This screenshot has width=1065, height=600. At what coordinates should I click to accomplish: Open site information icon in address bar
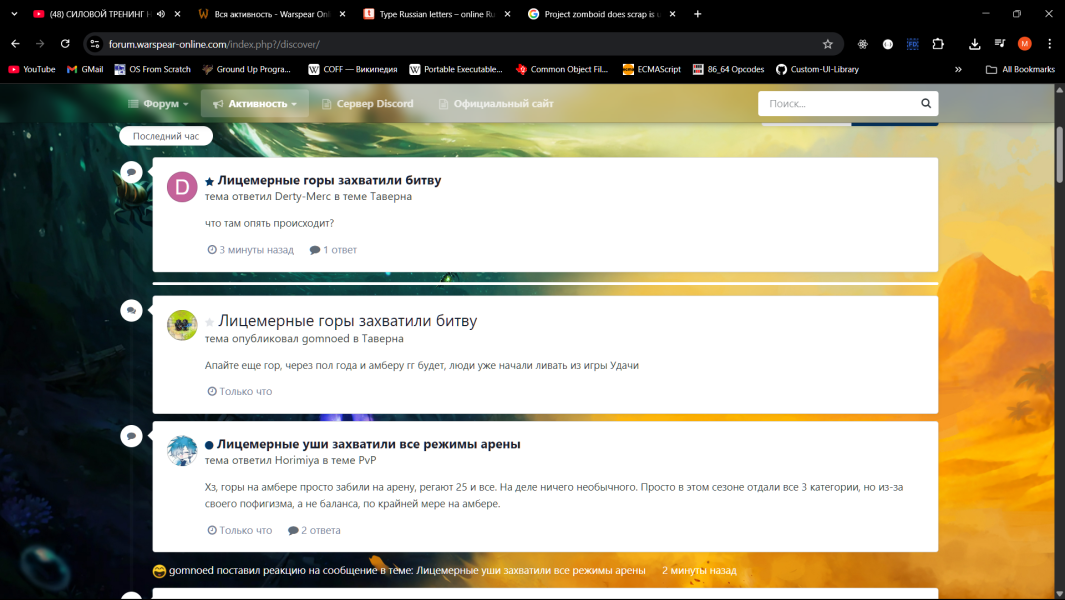pyautogui.click(x=95, y=44)
